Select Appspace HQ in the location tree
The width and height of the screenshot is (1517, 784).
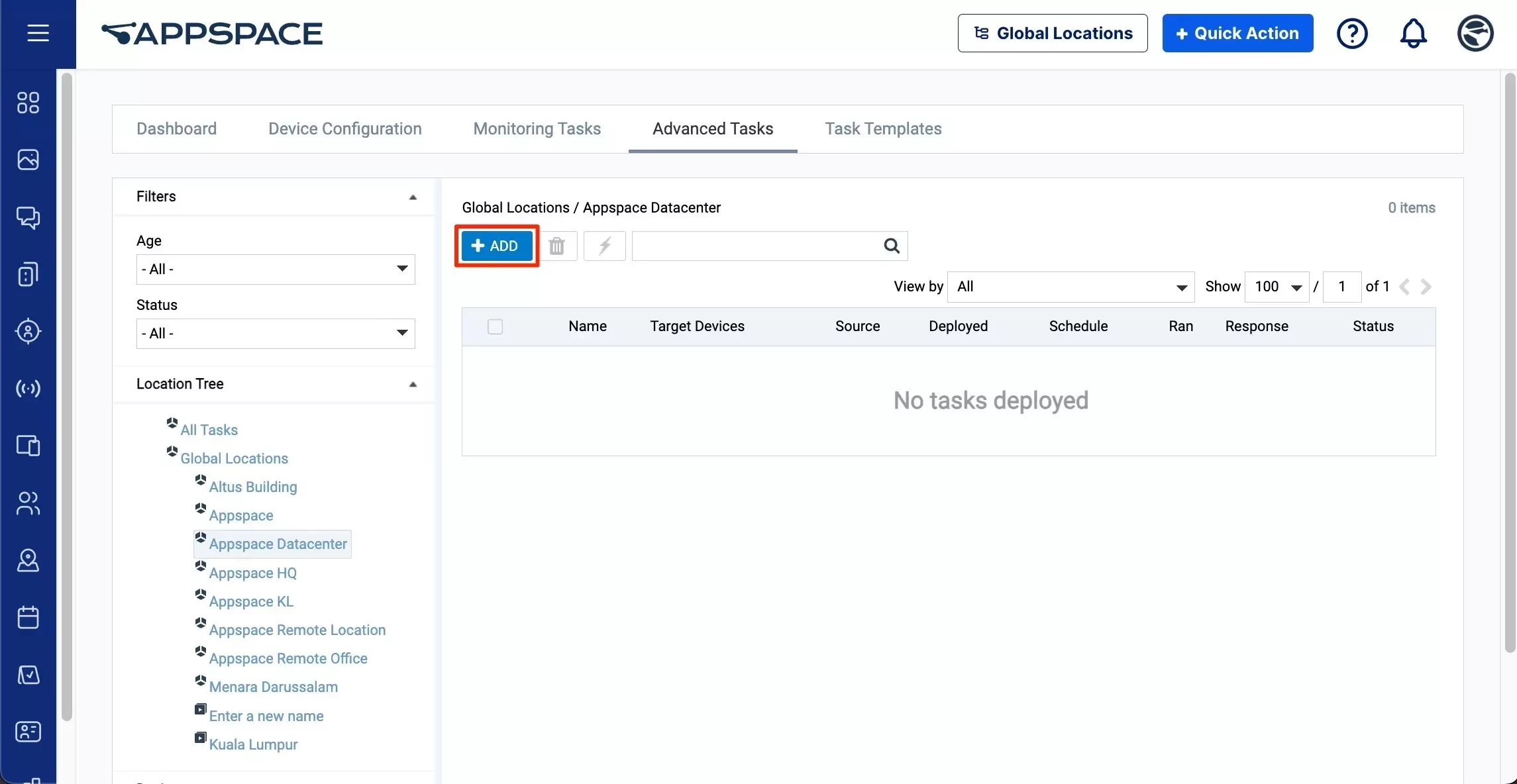pyautogui.click(x=252, y=573)
